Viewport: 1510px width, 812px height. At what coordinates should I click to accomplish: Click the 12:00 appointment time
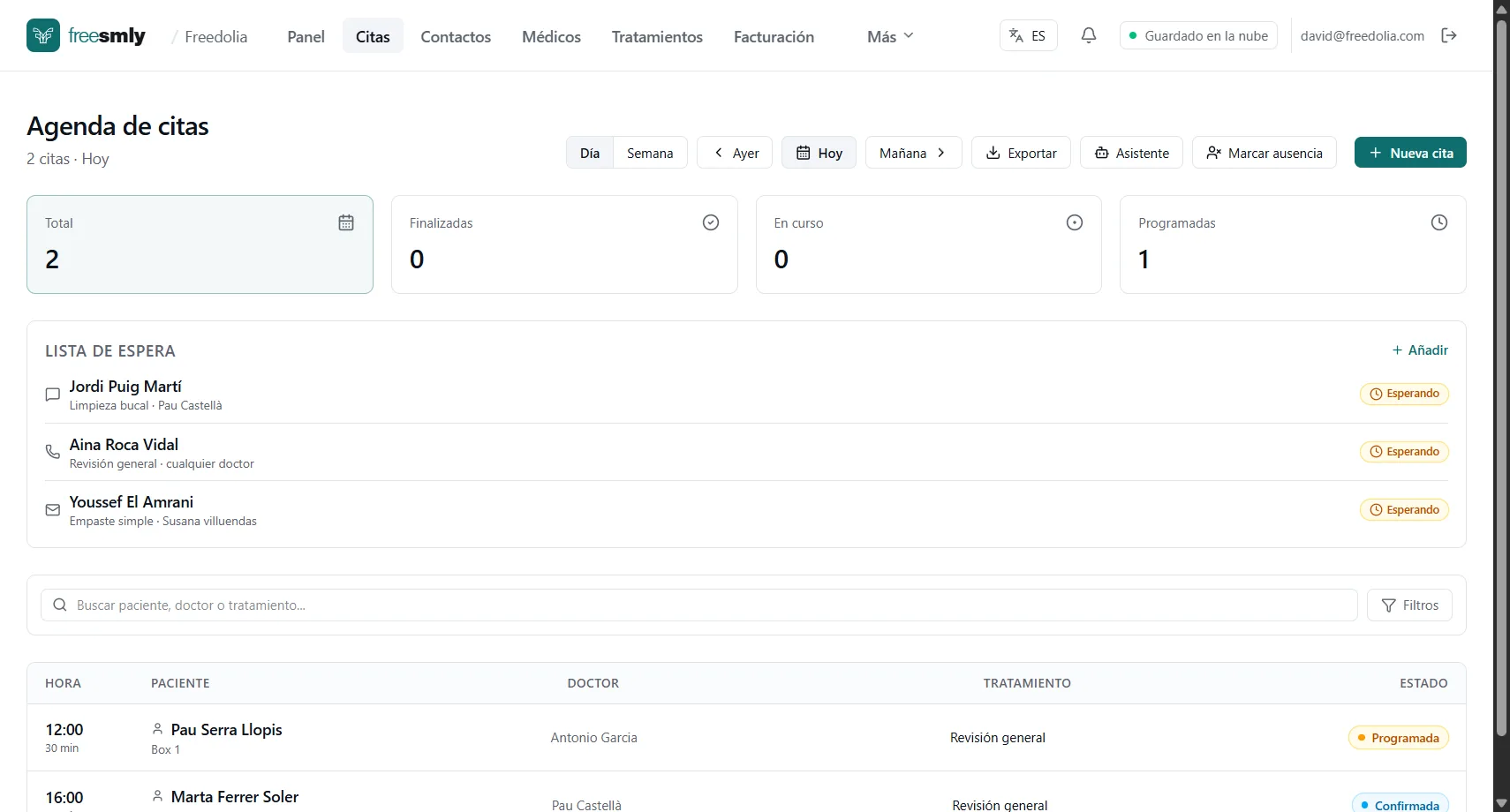[x=64, y=730]
